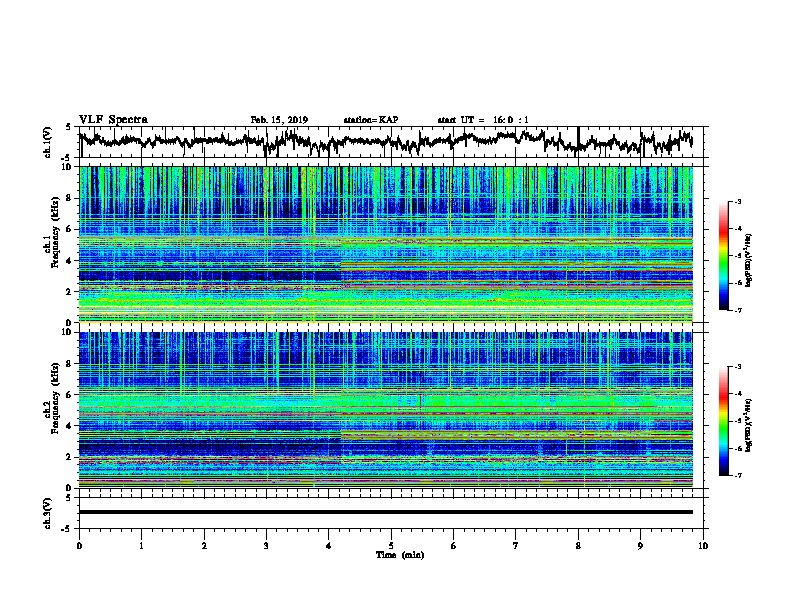This screenshot has width=792, height=612.
Task: Click the "Time (min)" axis label
Action: pos(400,555)
